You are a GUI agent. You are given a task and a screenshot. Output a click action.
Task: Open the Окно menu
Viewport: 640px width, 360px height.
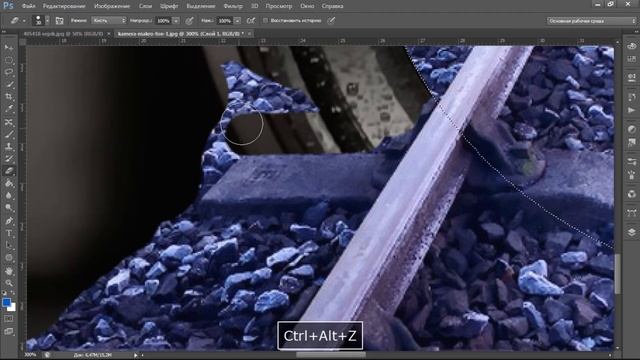(307, 6)
